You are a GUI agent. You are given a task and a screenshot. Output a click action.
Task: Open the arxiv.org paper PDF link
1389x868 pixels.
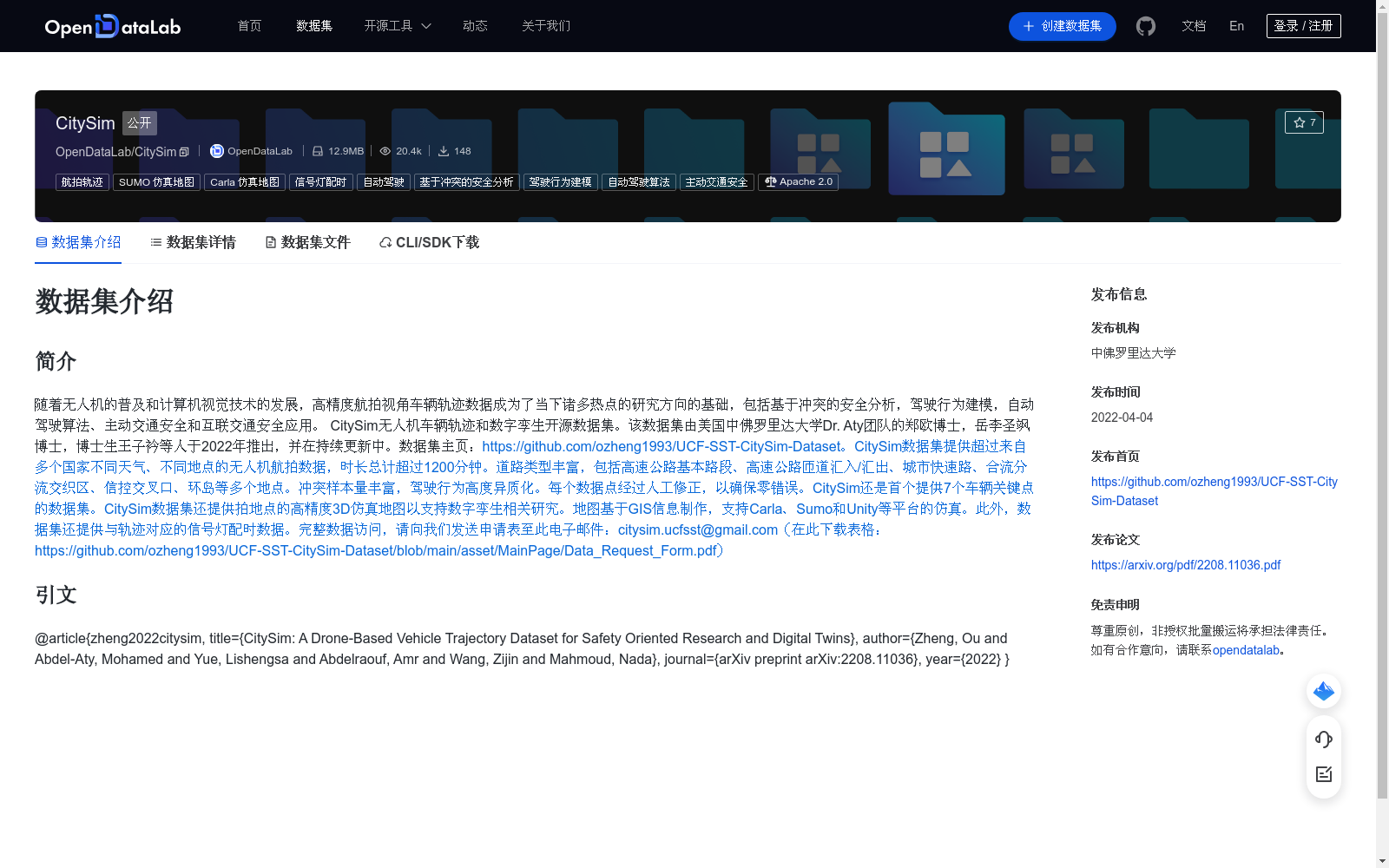click(1185, 564)
